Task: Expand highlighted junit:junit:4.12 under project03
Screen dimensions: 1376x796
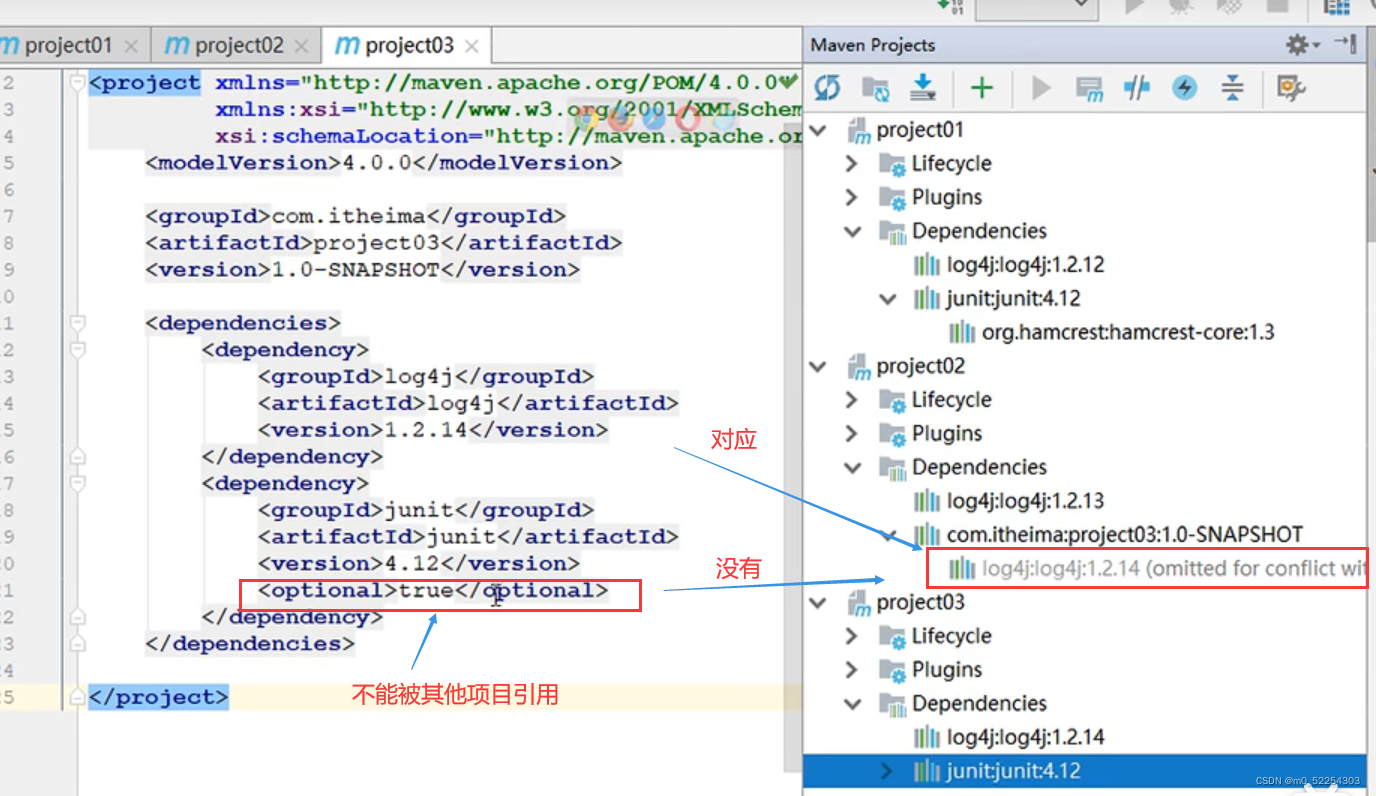Action: tap(887, 771)
